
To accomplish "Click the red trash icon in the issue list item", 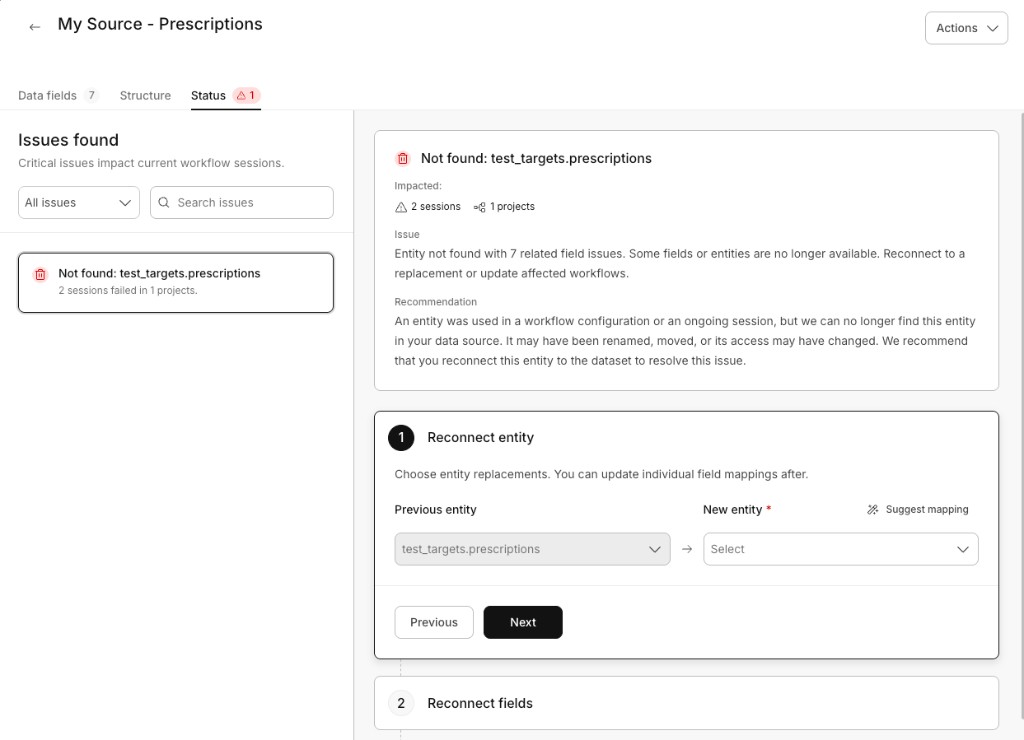I will (40, 274).
